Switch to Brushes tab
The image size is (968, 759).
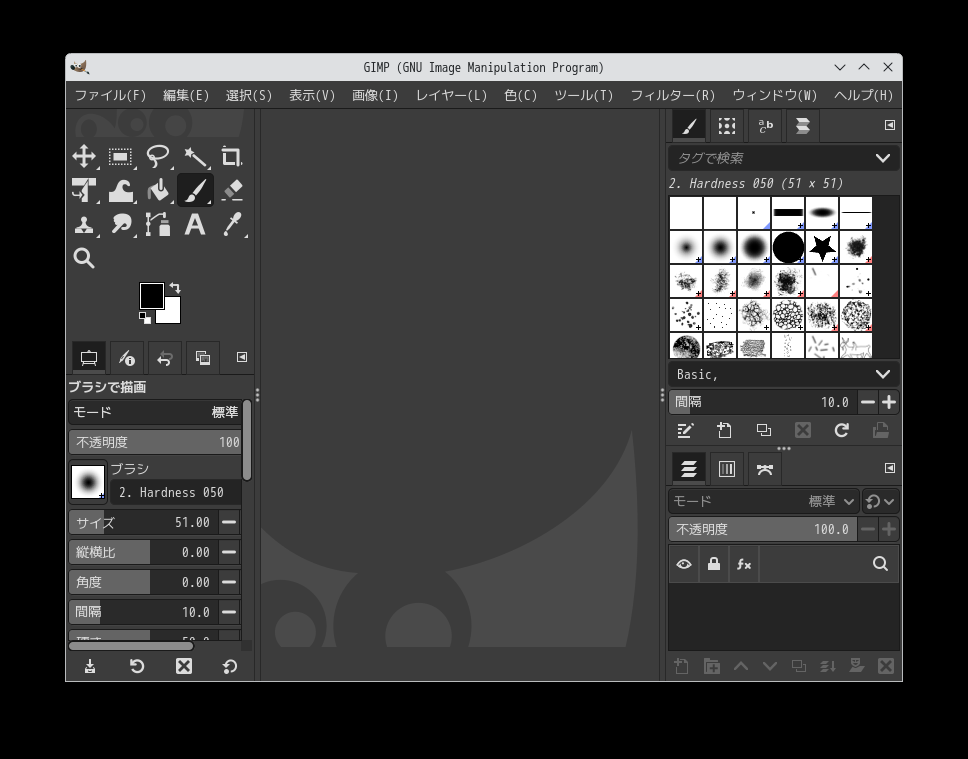tap(689, 126)
